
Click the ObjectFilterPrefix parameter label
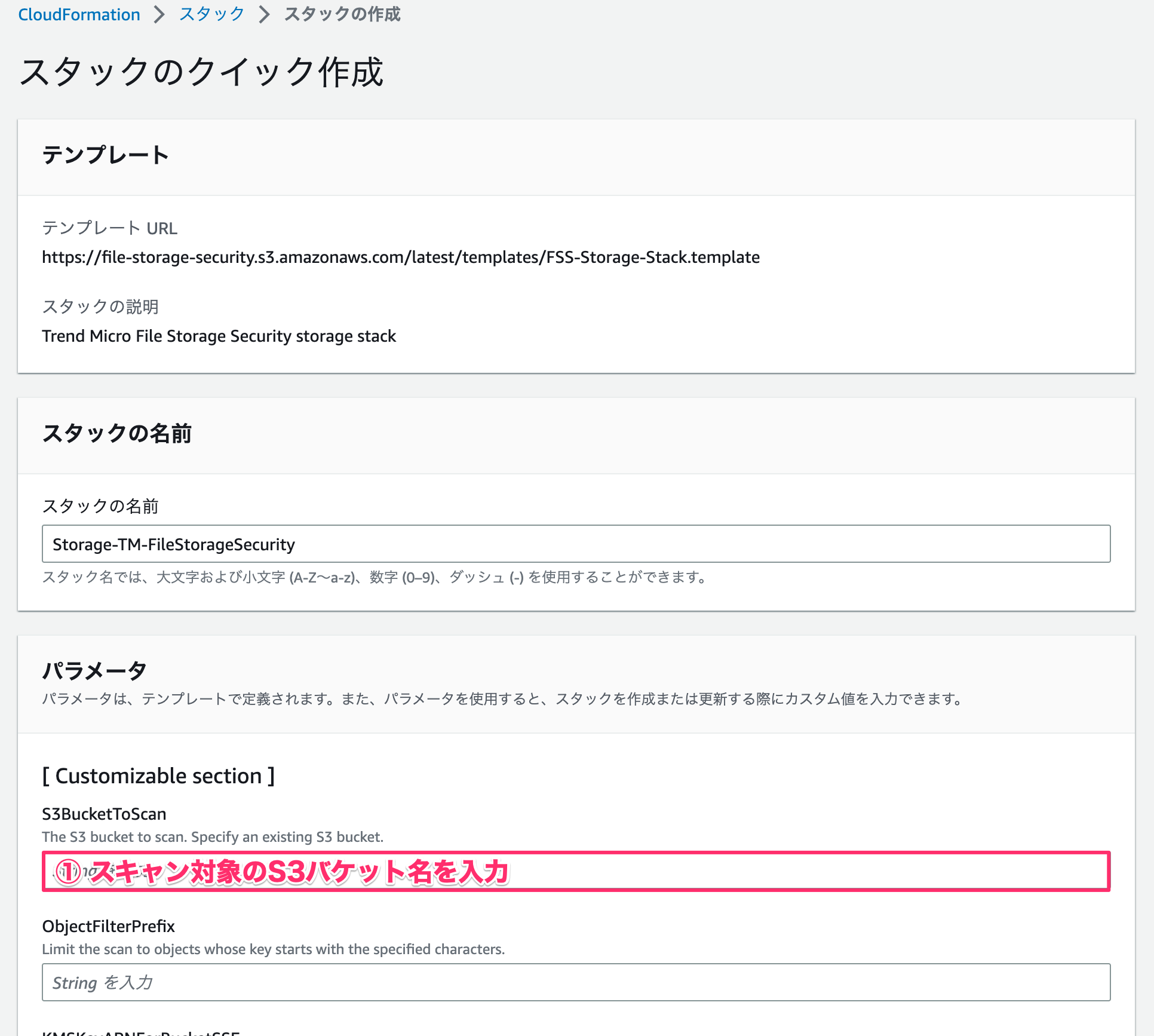pyautogui.click(x=108, y=926)
